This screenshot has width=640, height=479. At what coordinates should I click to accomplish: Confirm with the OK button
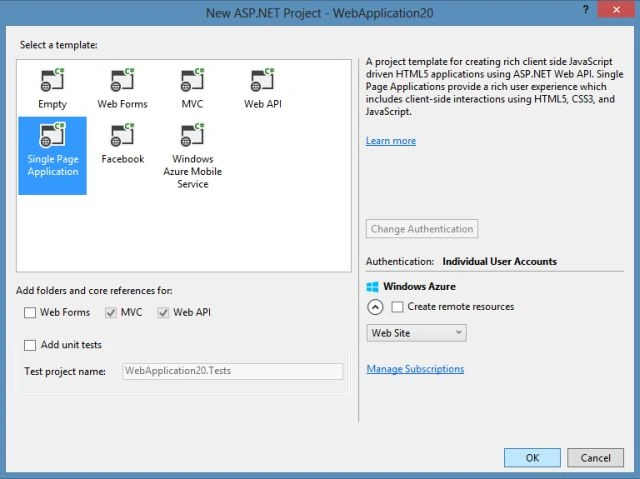pyautogui.click(x=532, y=458)
